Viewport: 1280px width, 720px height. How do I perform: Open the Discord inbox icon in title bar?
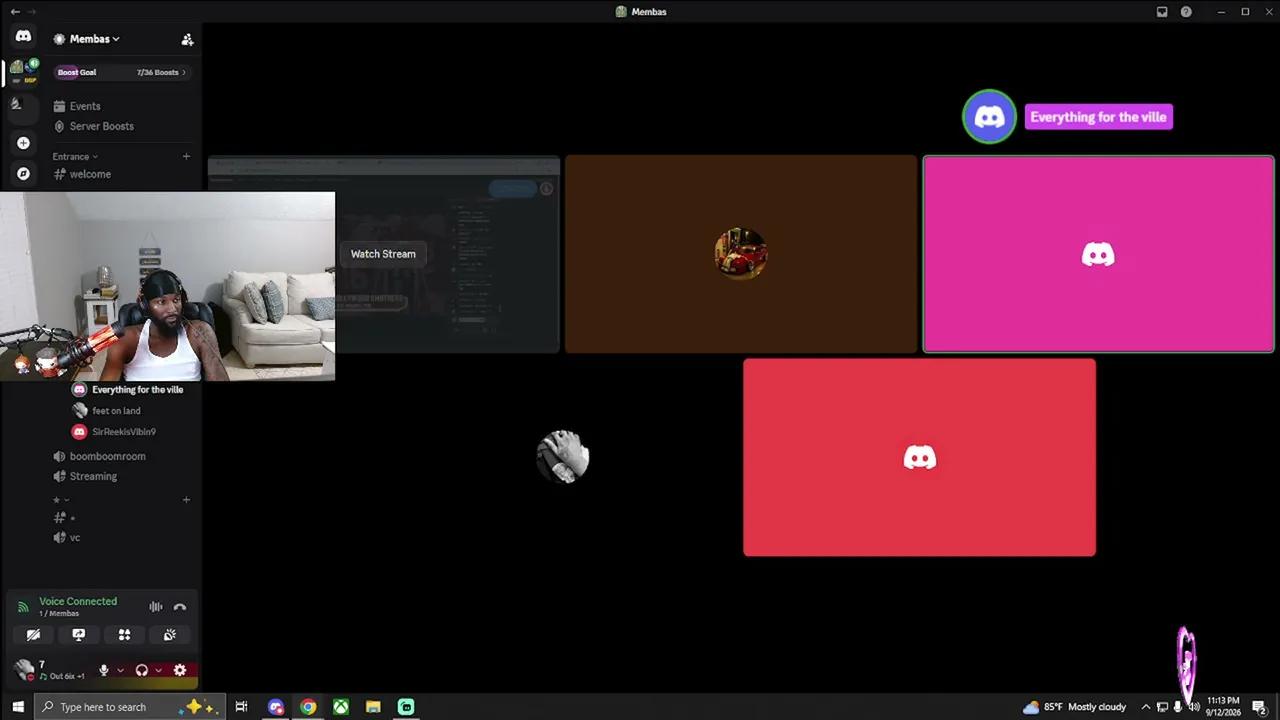pyautogui.click(x=1162, y=12)
